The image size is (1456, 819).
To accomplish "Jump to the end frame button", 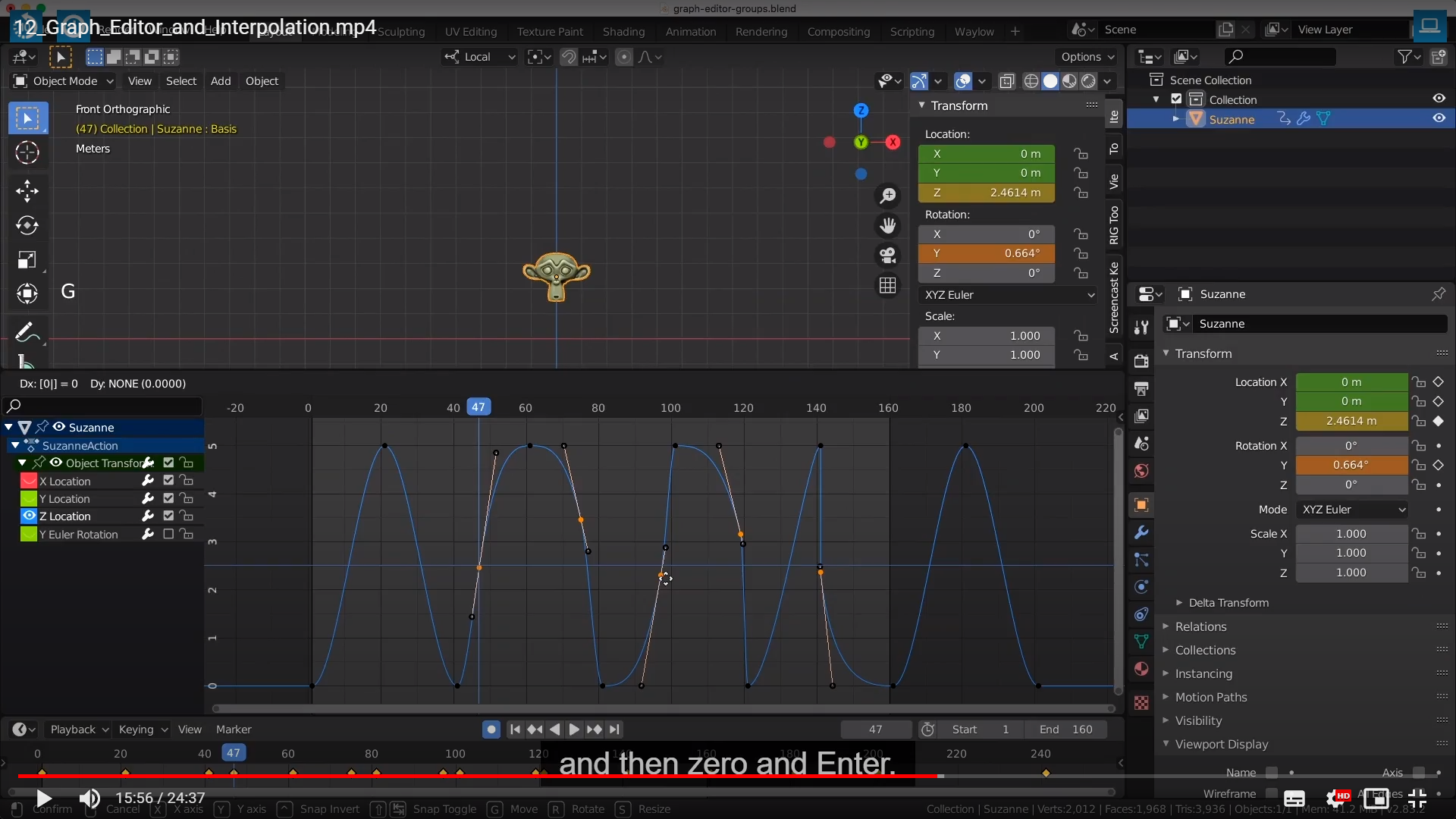I will coord(615,730).
